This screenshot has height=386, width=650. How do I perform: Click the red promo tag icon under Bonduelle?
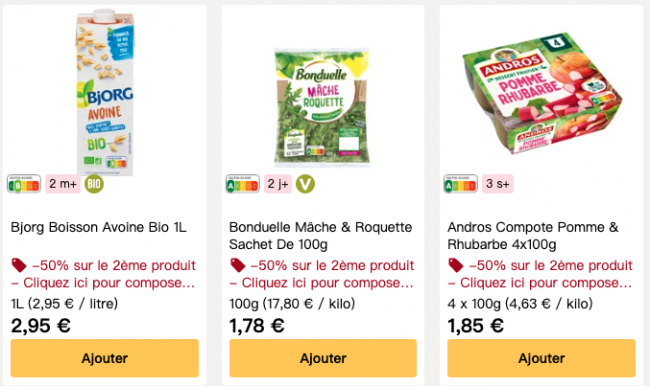238,265
